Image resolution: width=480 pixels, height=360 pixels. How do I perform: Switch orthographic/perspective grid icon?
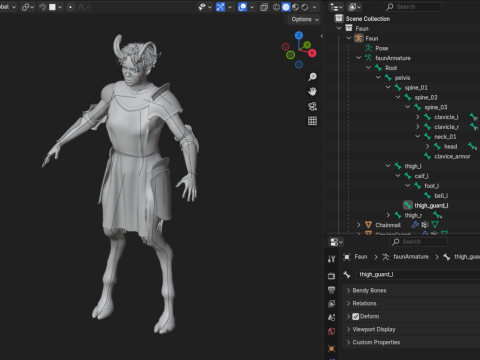[312, 121]
